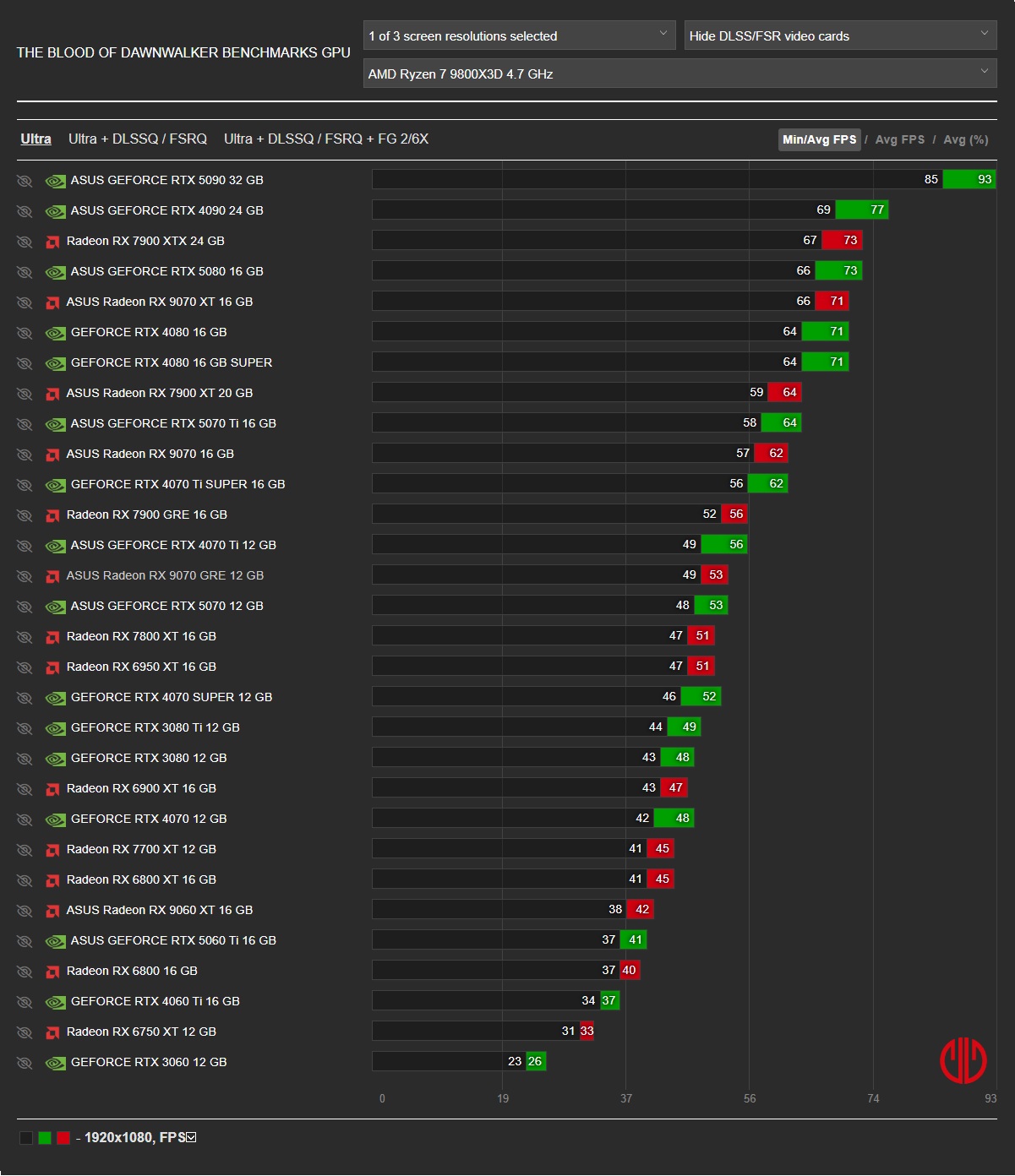Click ASUS GEFORCE RTX 5090 32 GB name
Viewport: 1015px width, 1176px height.
point(167,180)
